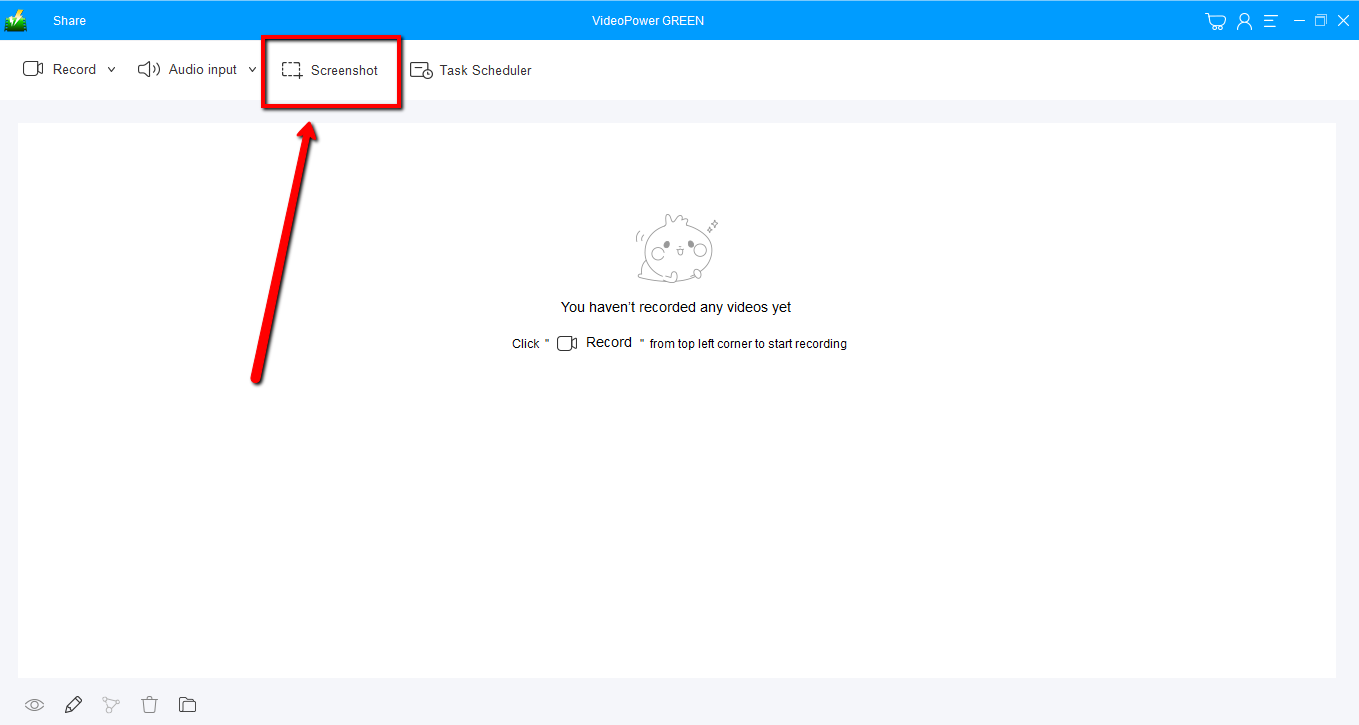This screenshot has height=725, width=1359.
Task: Click the Record label to start recording
Action: click(75, 69)
